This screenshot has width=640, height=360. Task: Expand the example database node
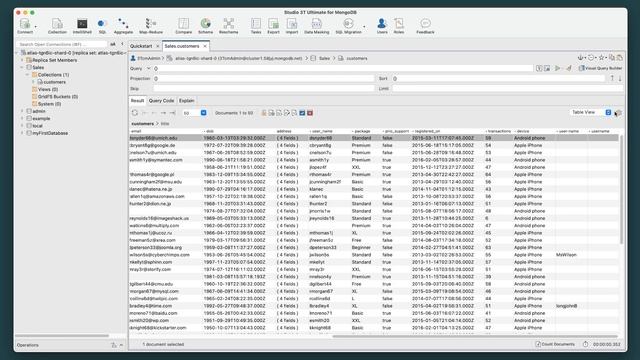22,118
